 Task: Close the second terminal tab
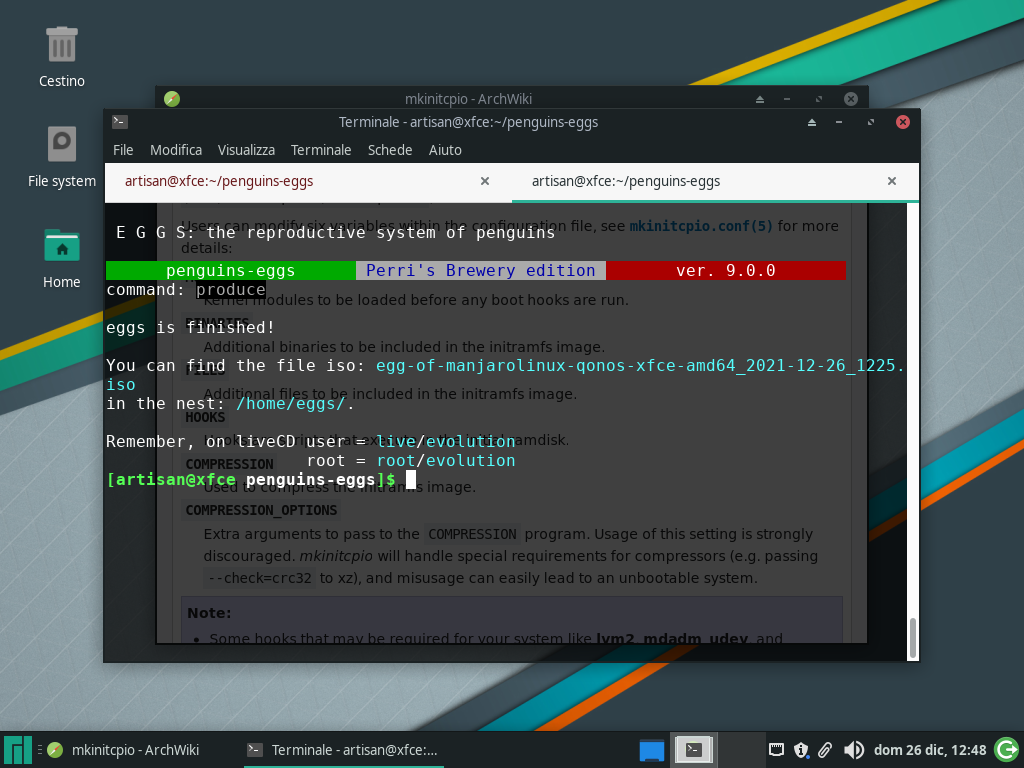coord(891,182)
